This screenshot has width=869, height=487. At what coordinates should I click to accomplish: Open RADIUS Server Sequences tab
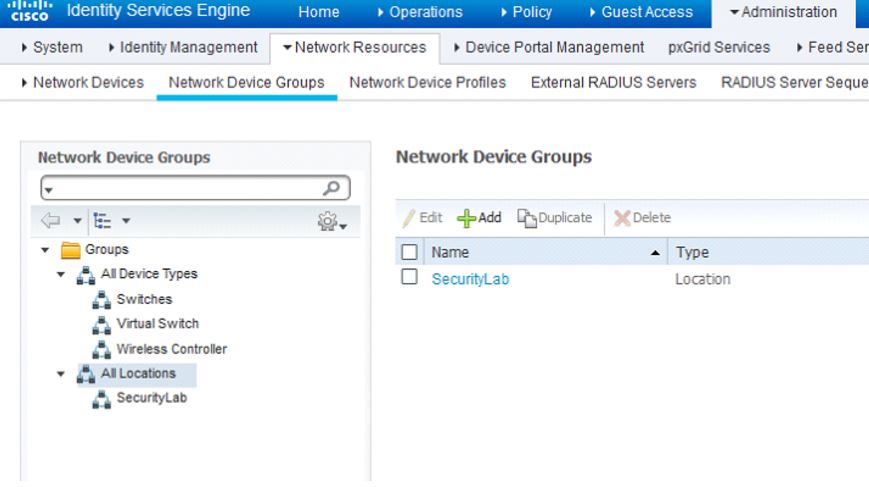click(x=795, y=83)
